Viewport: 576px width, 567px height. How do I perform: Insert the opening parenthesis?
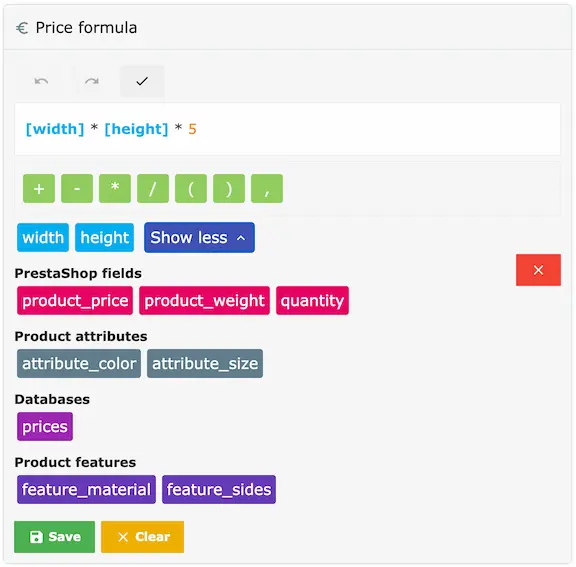tap(191, 189)
